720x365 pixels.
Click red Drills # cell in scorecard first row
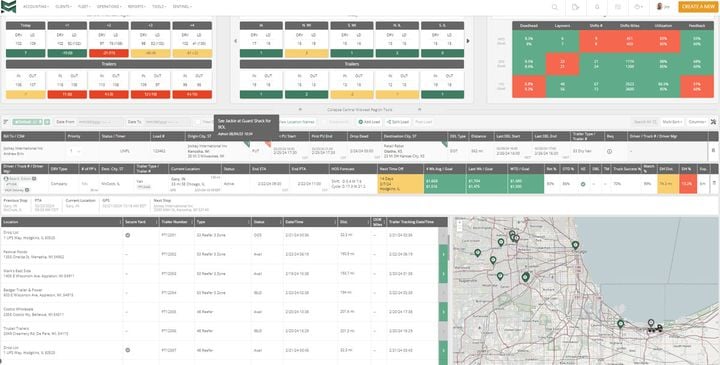[x=596, y=41]
